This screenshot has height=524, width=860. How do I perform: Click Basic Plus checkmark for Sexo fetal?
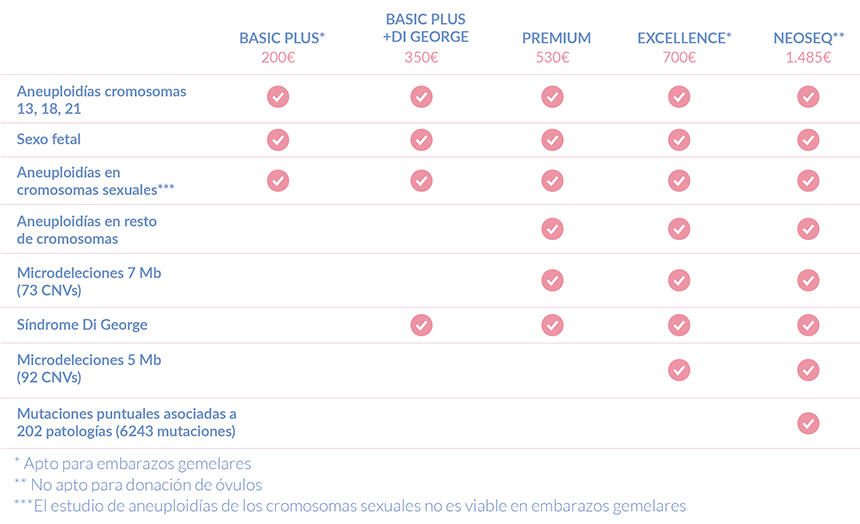(x=278, y=139)
